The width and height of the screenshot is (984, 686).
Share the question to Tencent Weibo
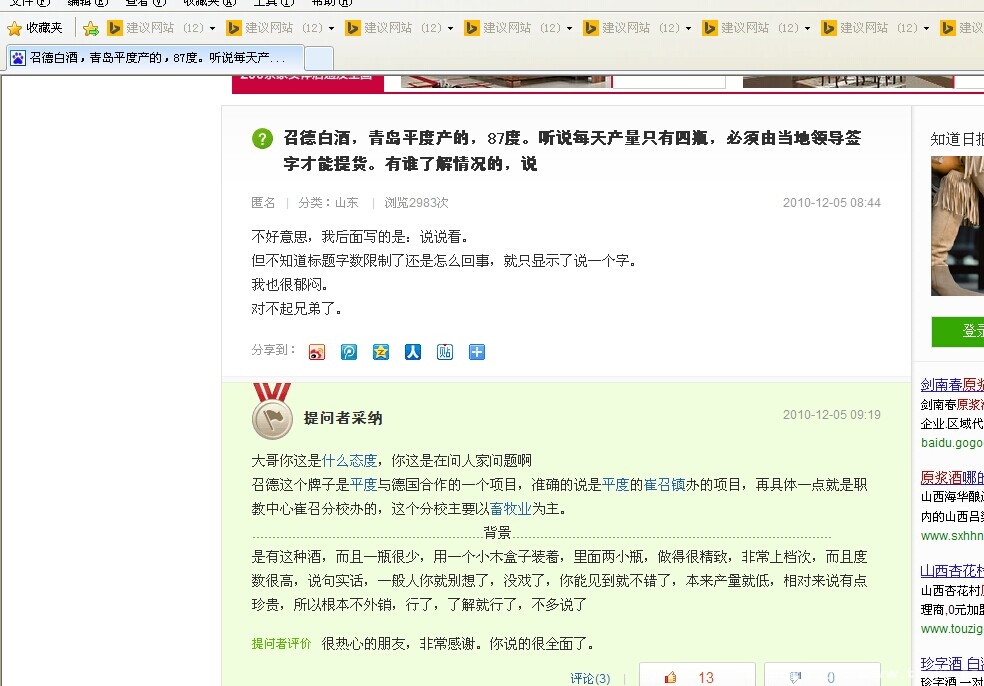click(349, 352)
